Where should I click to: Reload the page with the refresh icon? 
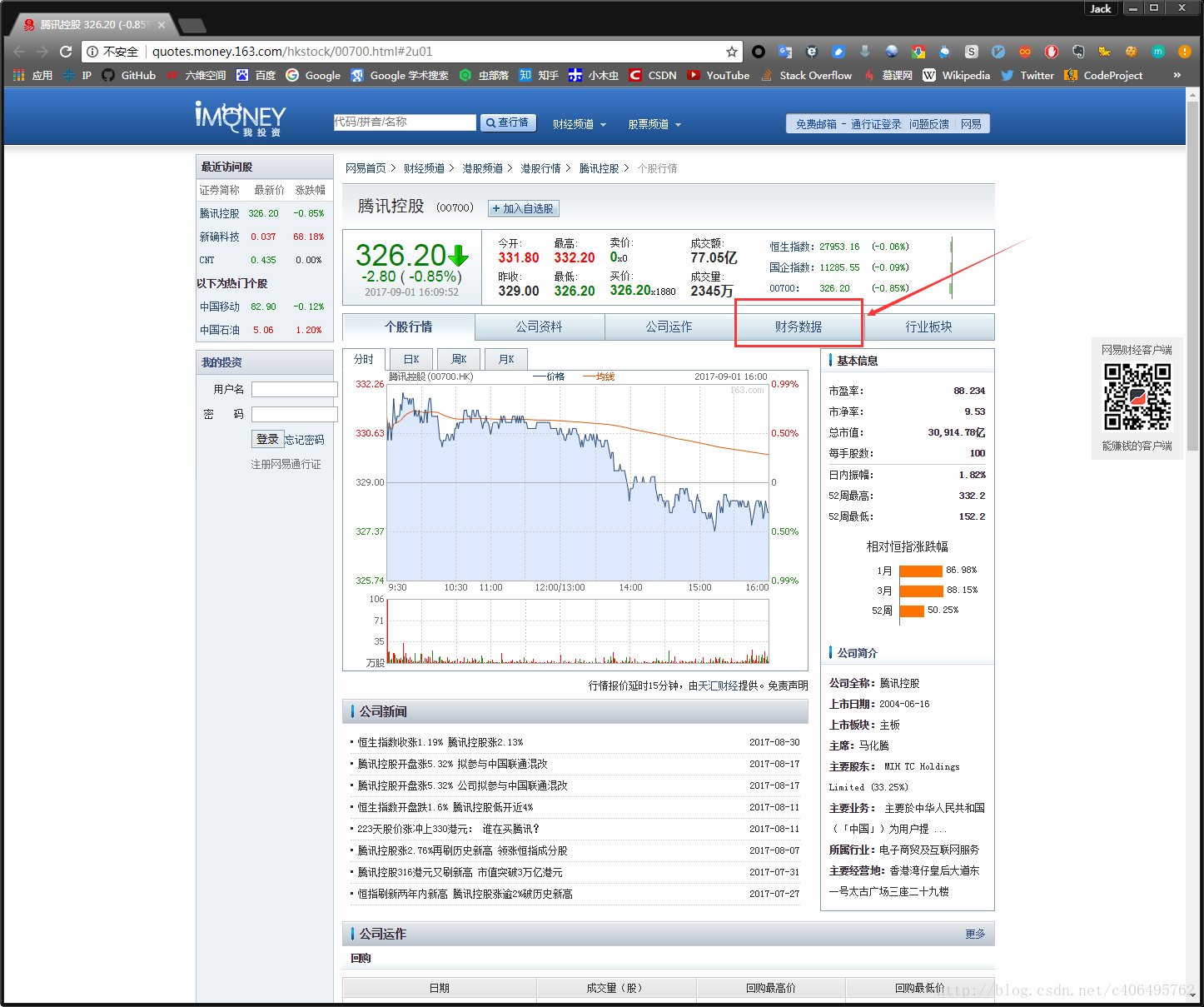pyautogui.click(x=66, y=52)
